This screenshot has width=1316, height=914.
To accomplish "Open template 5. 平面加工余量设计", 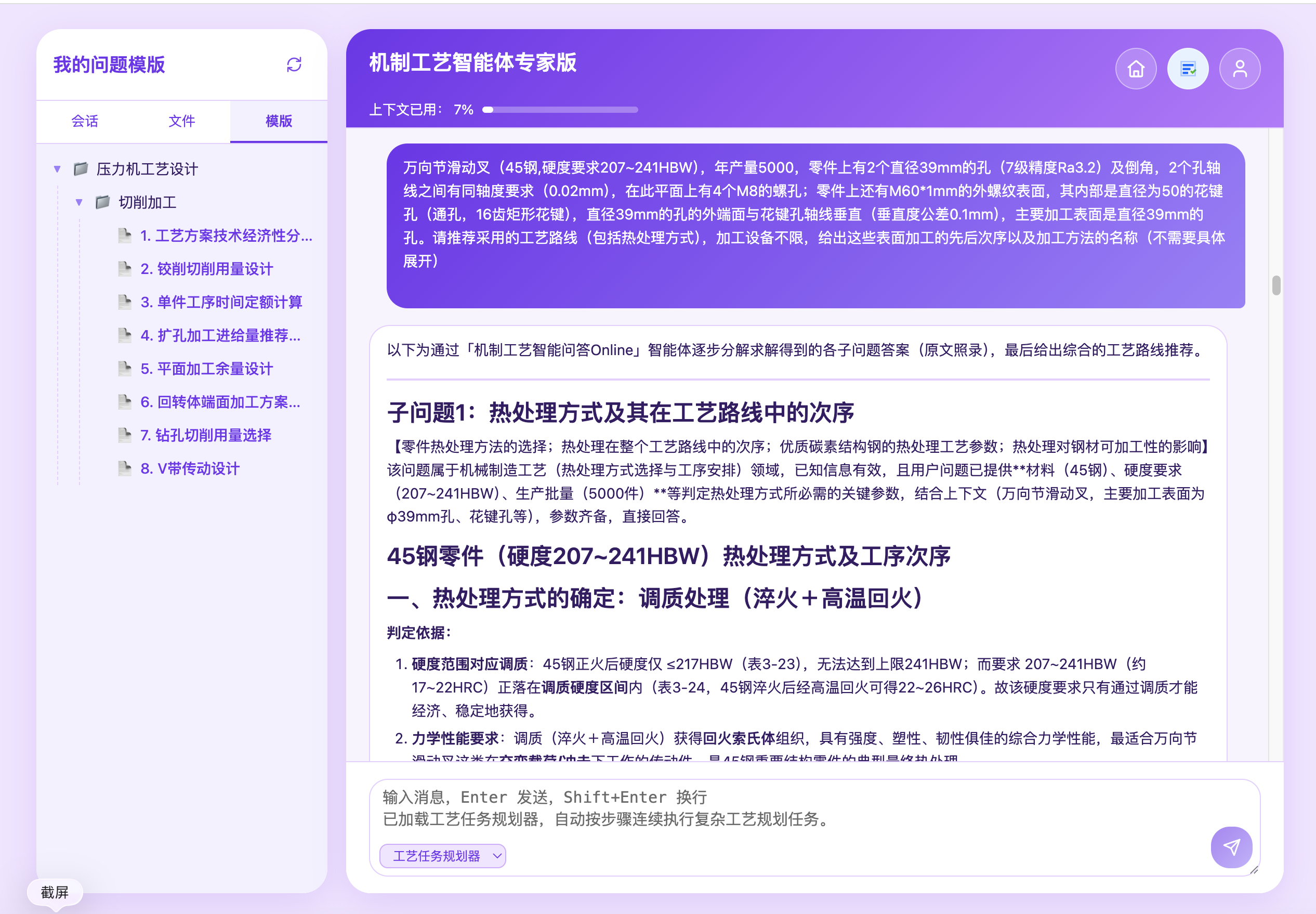I will (207, 368).
